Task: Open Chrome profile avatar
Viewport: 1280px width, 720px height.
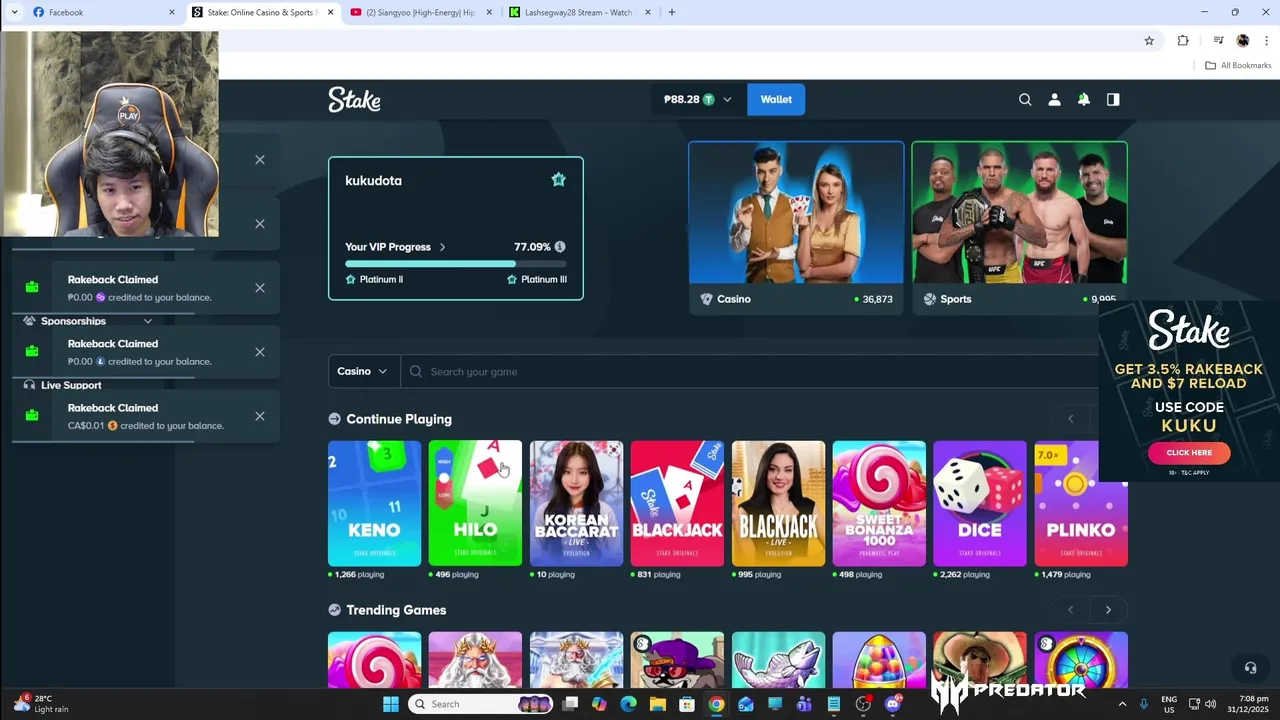Action: pos(1243,41)
